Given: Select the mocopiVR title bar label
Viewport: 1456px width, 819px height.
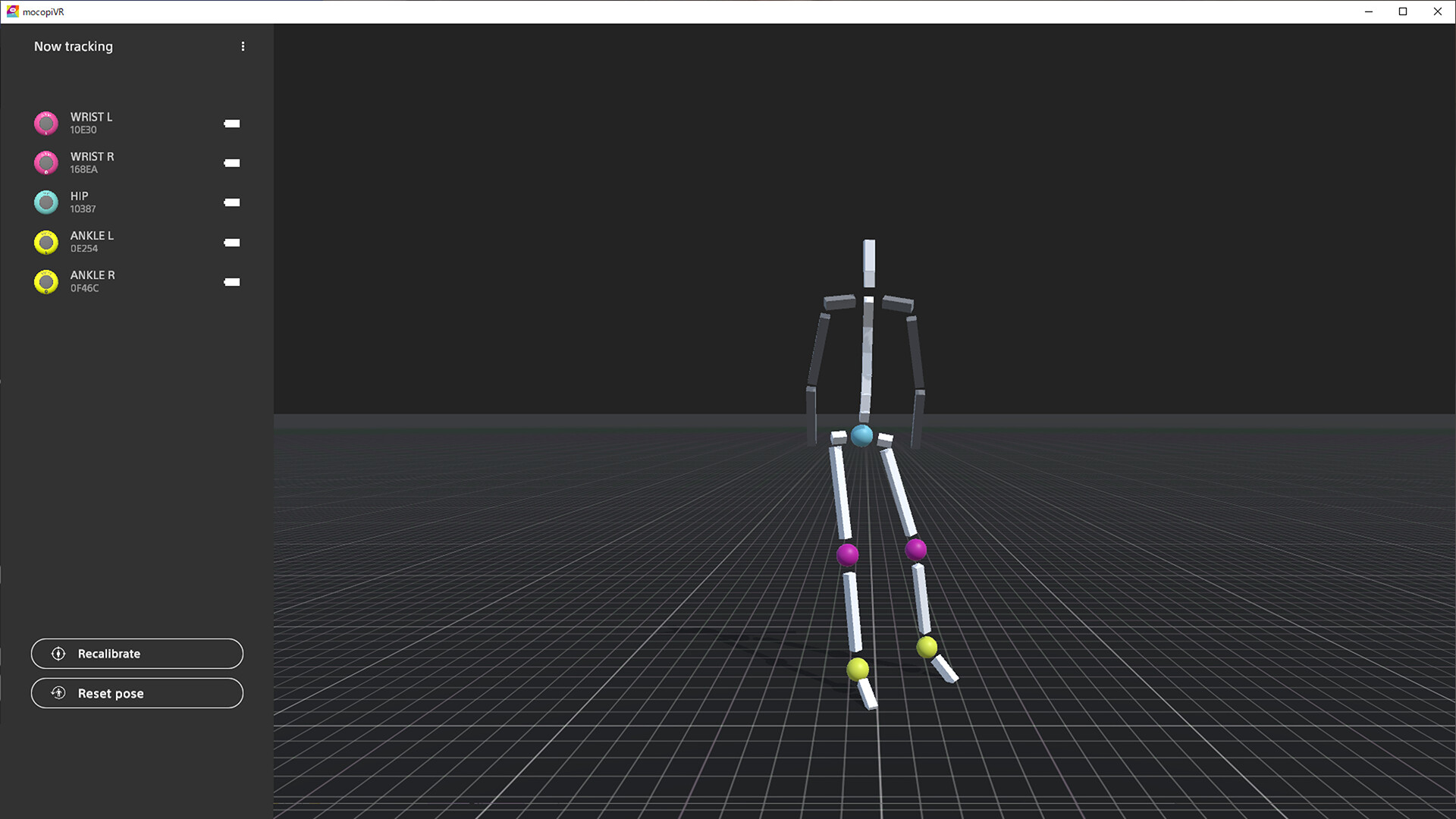Looking at the screenshot, I should coord(43,11).
